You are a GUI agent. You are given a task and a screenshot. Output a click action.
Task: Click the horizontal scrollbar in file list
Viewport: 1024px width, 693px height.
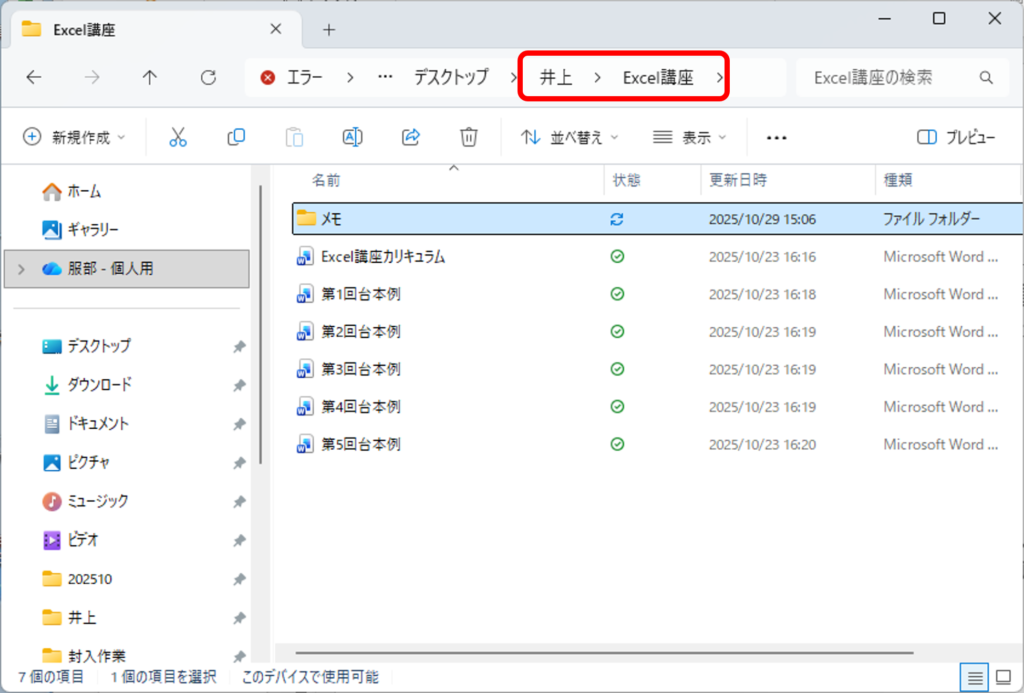pos(600,652)
